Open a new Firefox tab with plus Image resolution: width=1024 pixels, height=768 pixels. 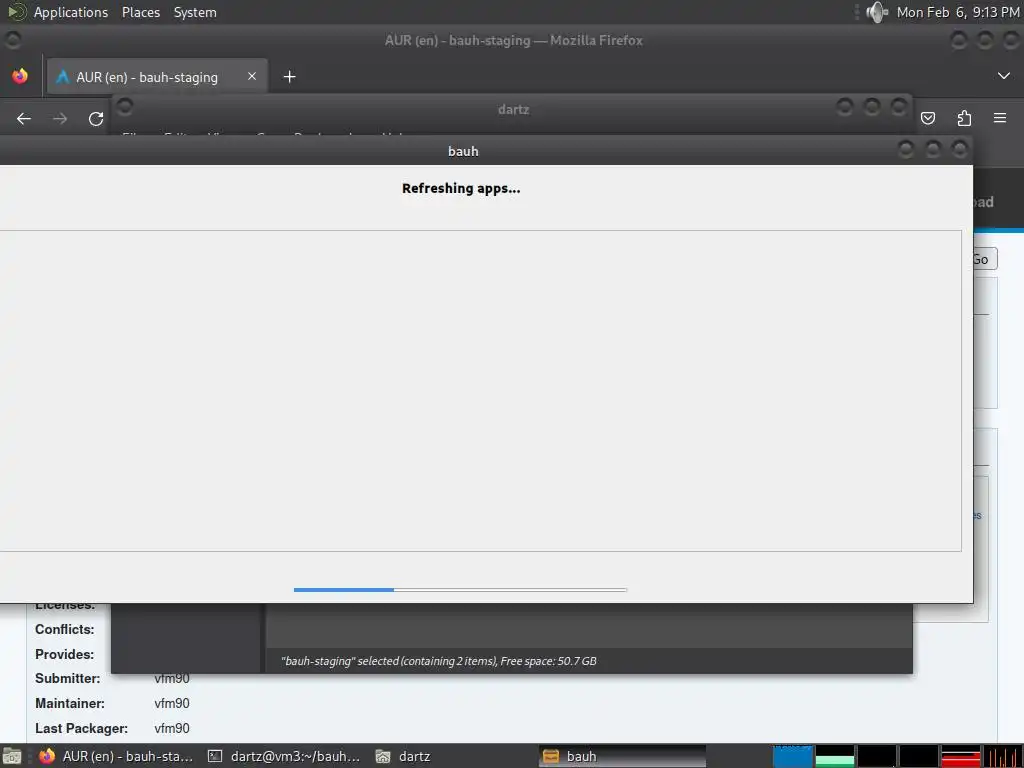tap(289, 77)
